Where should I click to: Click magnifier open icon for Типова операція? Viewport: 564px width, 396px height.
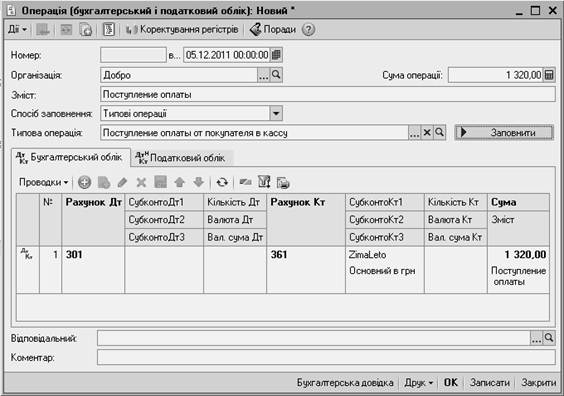(x=439, y=133)
